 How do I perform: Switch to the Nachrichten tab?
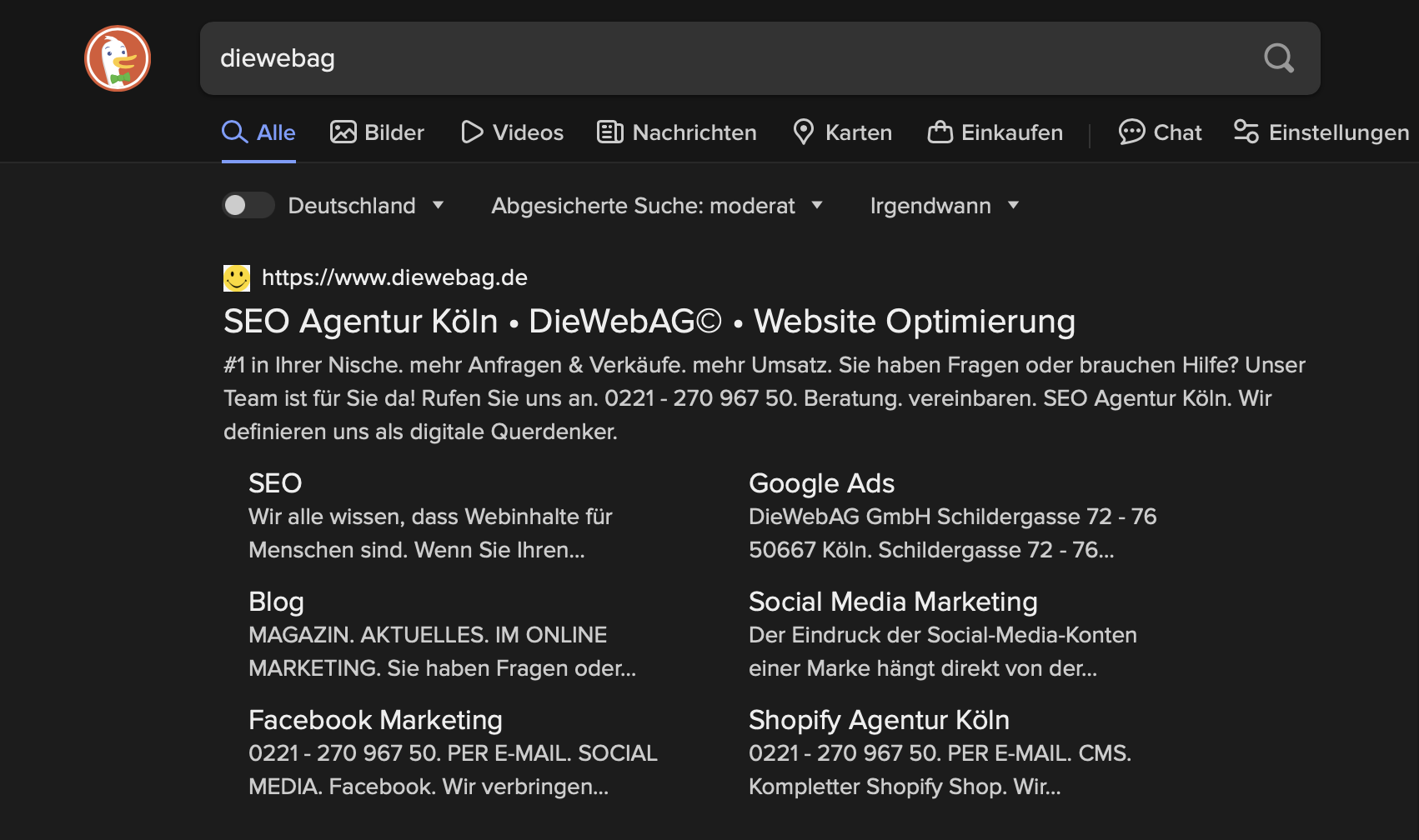677,132
